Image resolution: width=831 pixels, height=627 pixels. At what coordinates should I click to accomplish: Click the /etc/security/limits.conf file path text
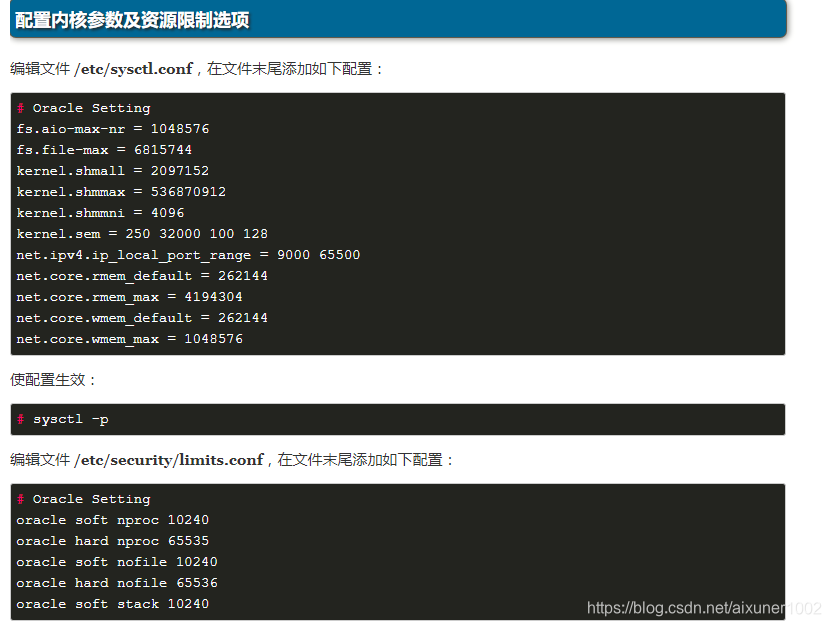click(169, 460)
